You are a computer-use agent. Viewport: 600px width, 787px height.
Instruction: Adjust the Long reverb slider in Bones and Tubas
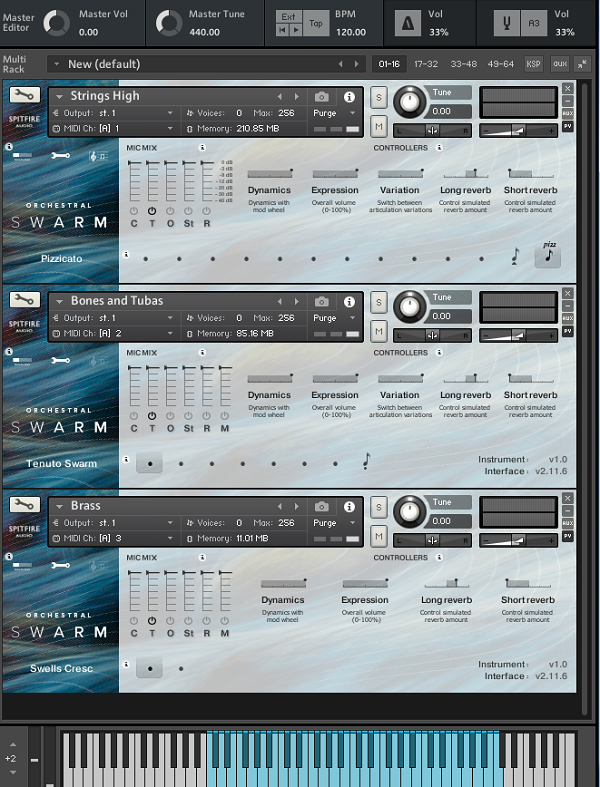coord(465,378)
